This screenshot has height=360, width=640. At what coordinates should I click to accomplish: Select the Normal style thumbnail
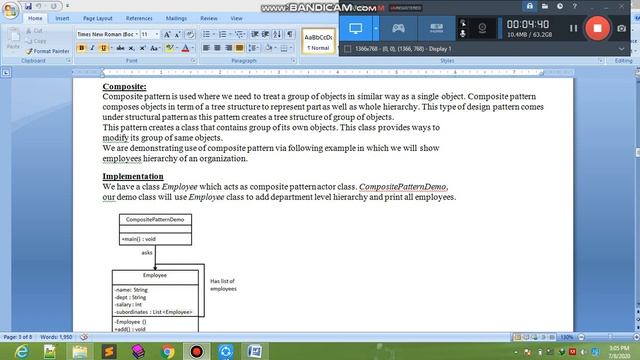tap(318, 41)
